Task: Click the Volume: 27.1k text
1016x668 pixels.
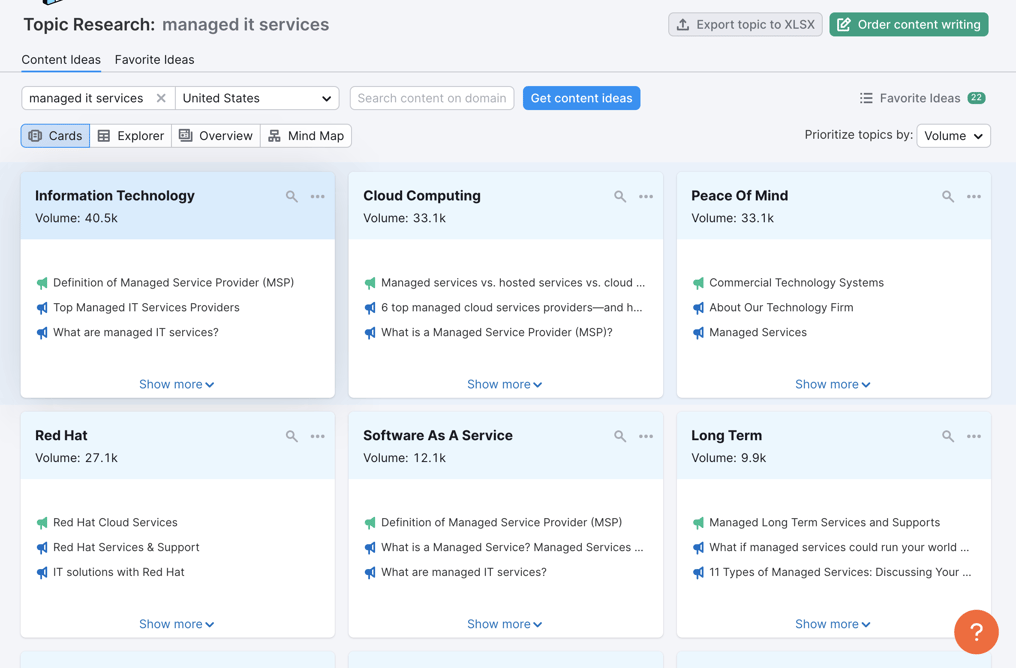Action: pos(76,458)
